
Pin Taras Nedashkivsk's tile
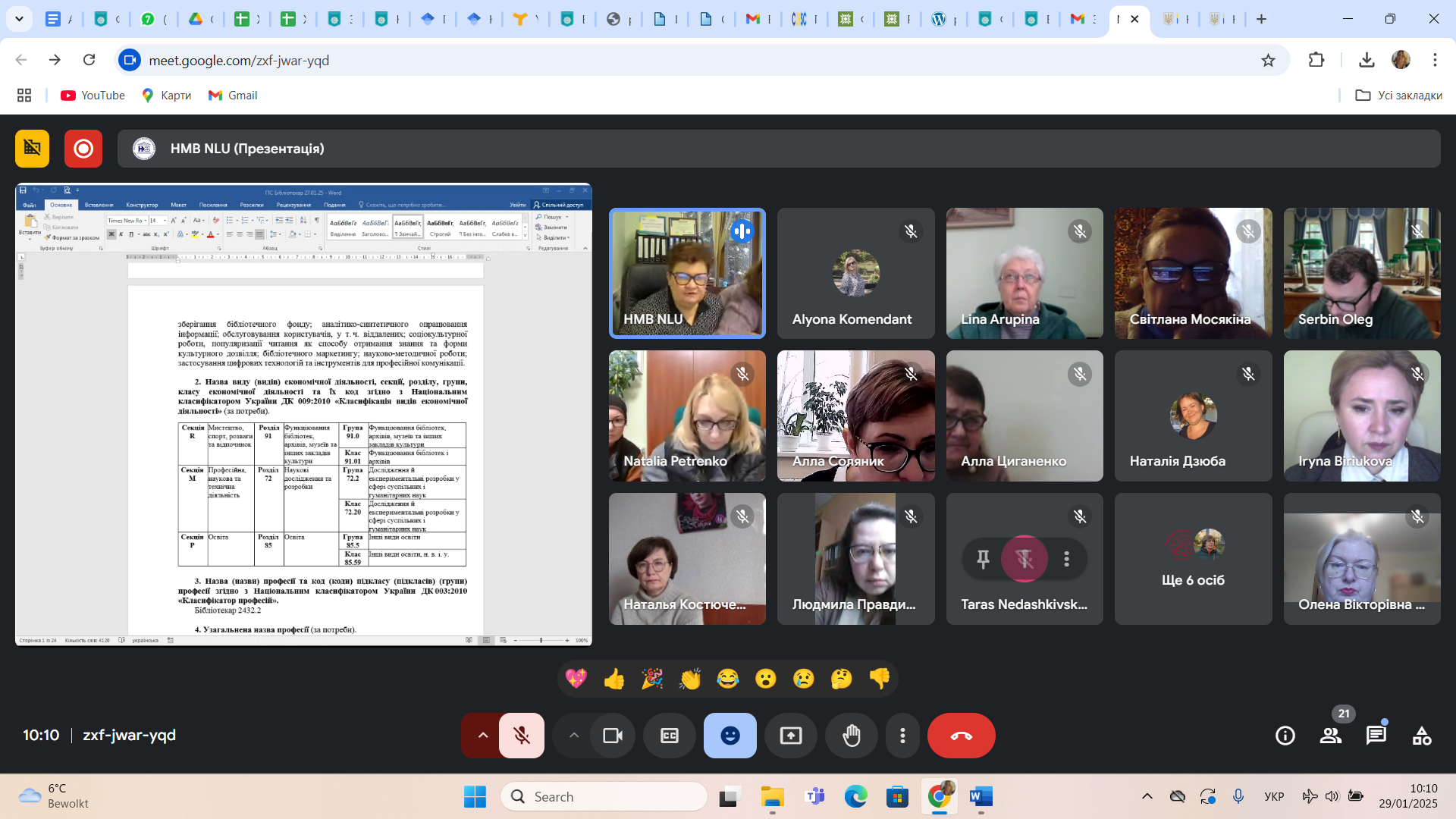pyautogui.click(x=983, y=559)
